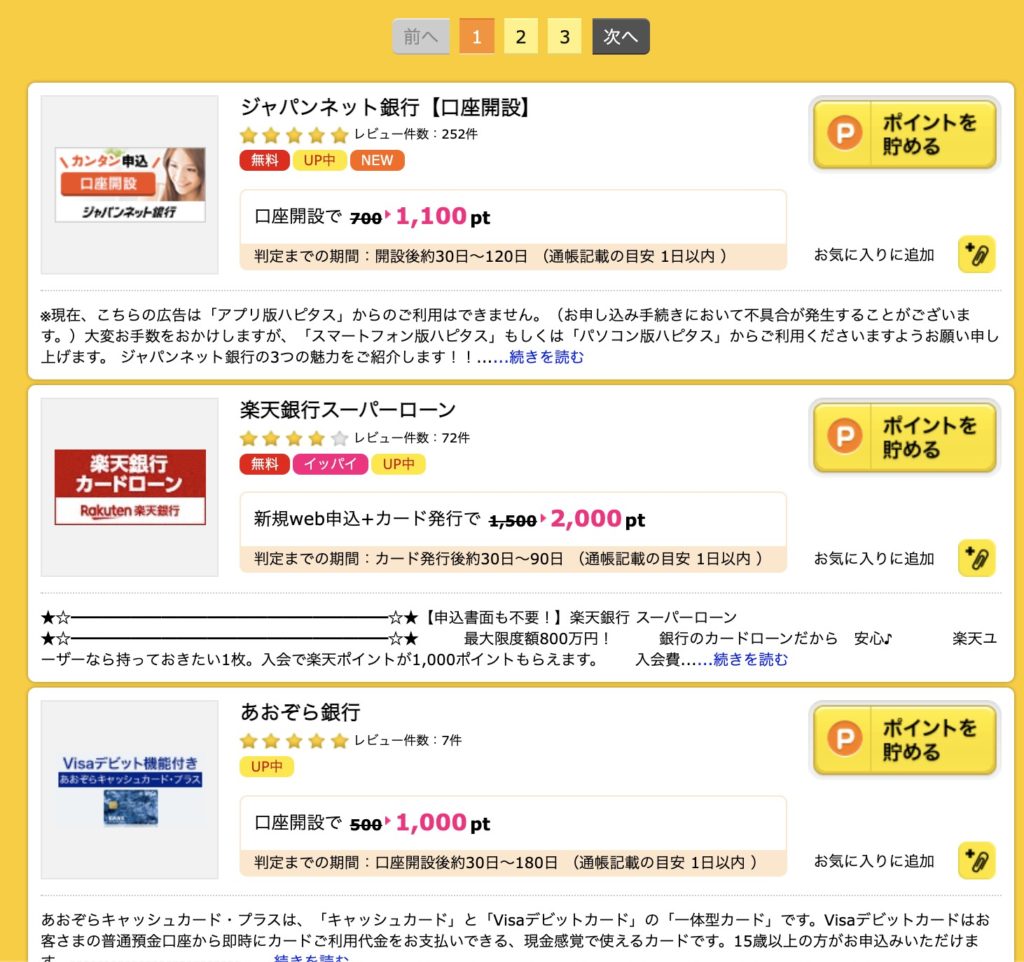Screen dimensions: 1024x962
Task: Select page 1 in the pagination
Action: tap(477, 37)
